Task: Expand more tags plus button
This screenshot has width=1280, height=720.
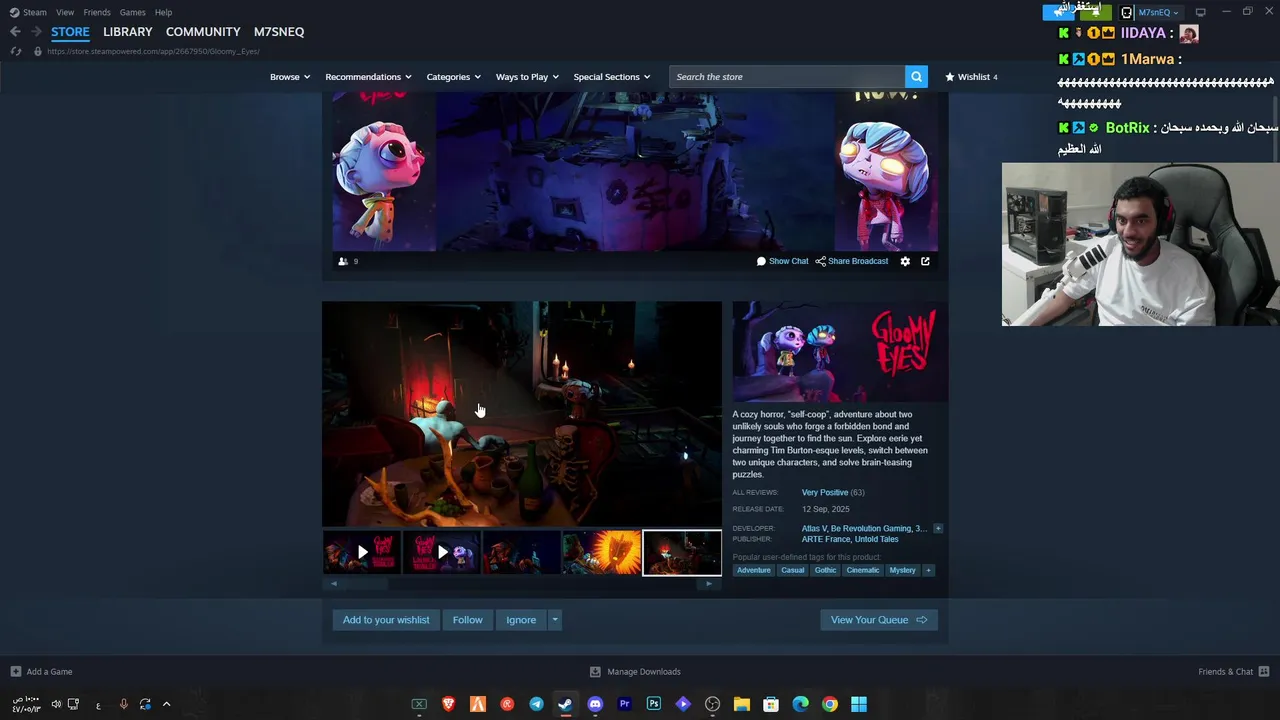Action: pyautogui.click(x=928, y=570)
